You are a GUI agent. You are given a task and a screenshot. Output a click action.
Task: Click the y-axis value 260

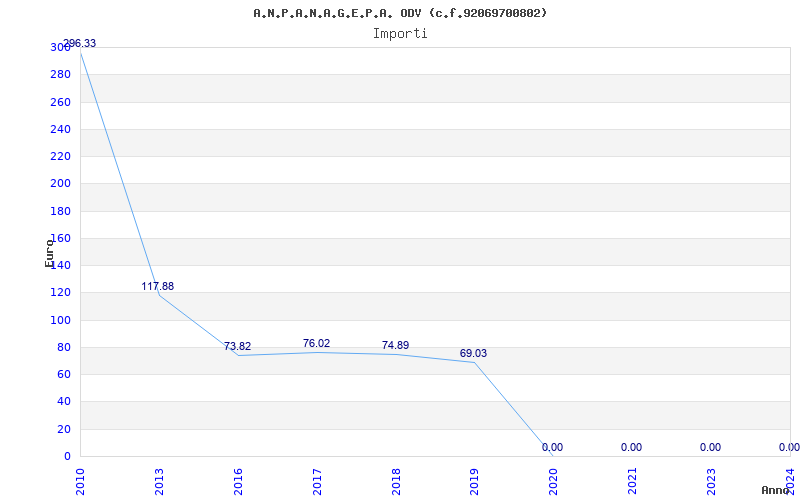(60, 102)
